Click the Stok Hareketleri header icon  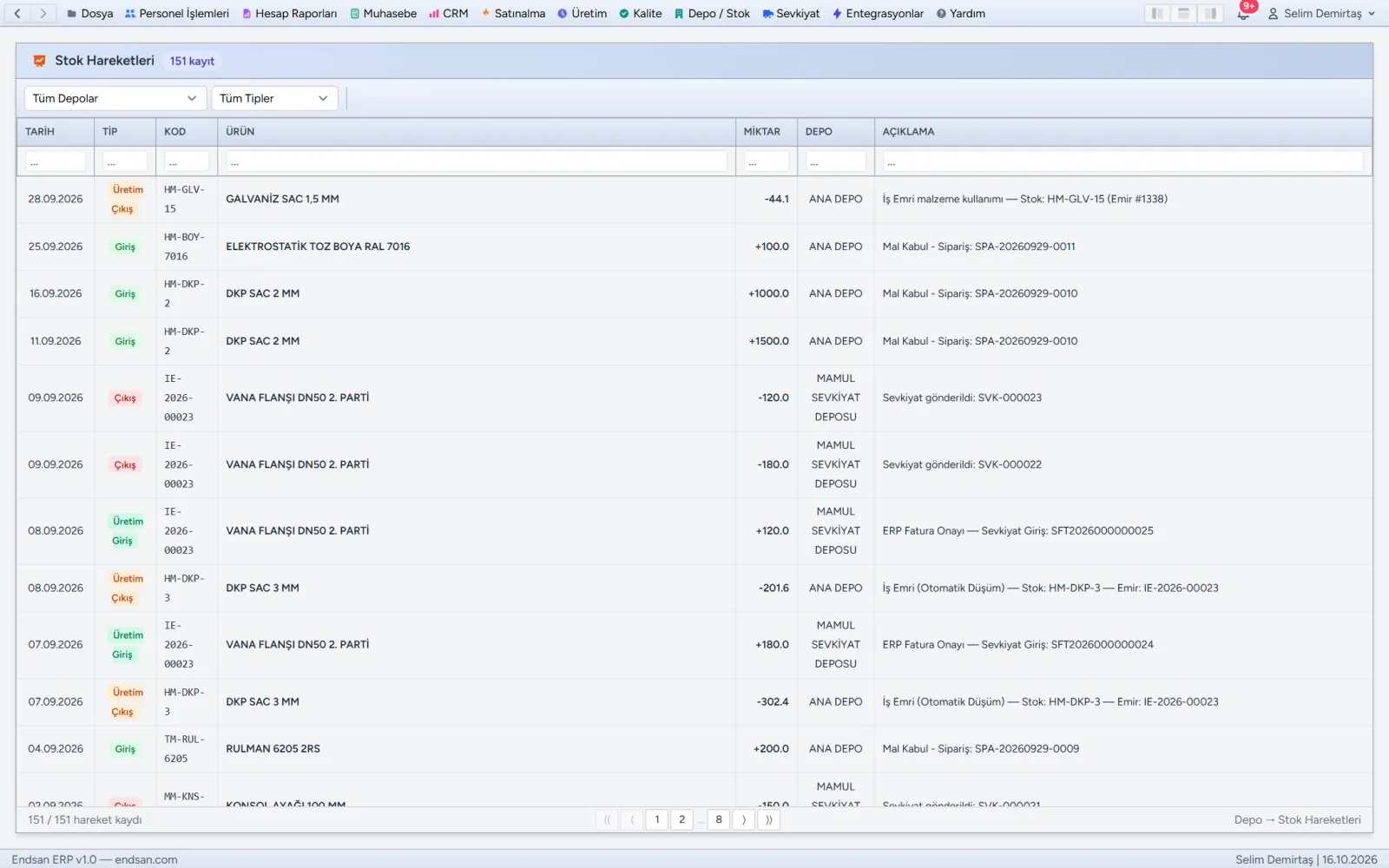pyautogui.click(x=39, y=61)
